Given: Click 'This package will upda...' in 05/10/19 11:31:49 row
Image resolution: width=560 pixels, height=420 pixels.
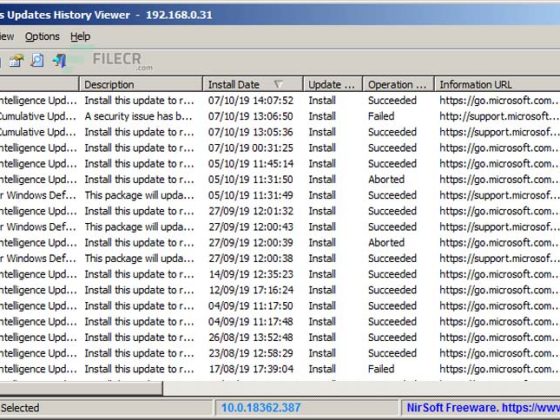Looking at the screenshot, I should point(139,195).
